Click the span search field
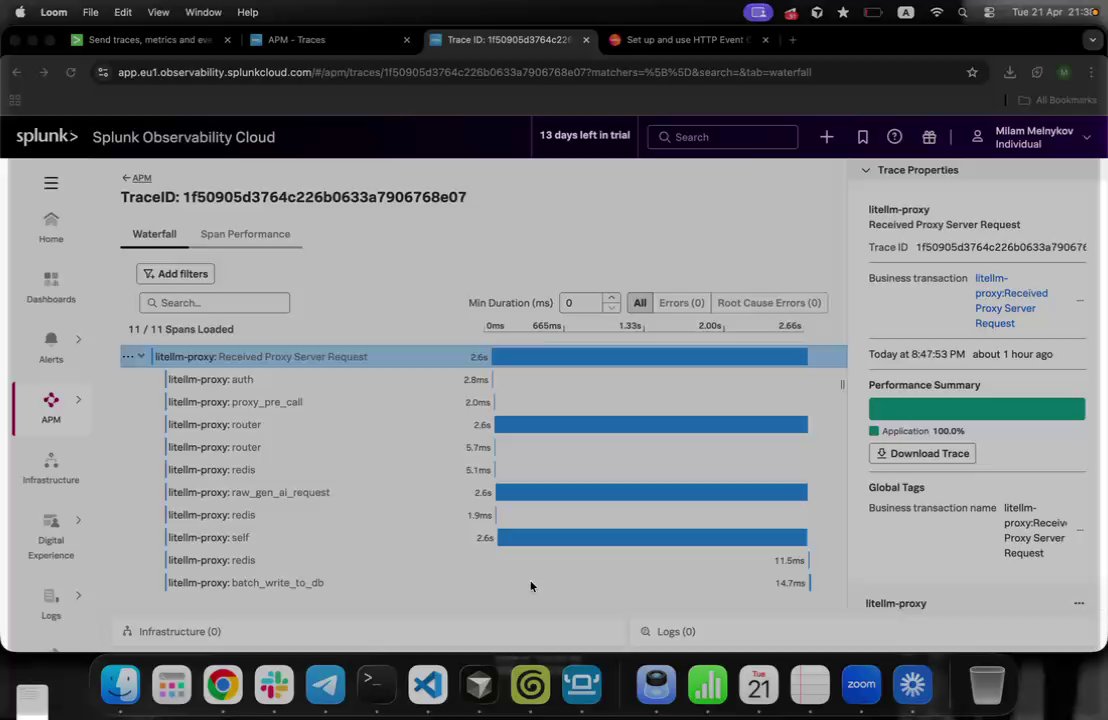 [214, 302]
